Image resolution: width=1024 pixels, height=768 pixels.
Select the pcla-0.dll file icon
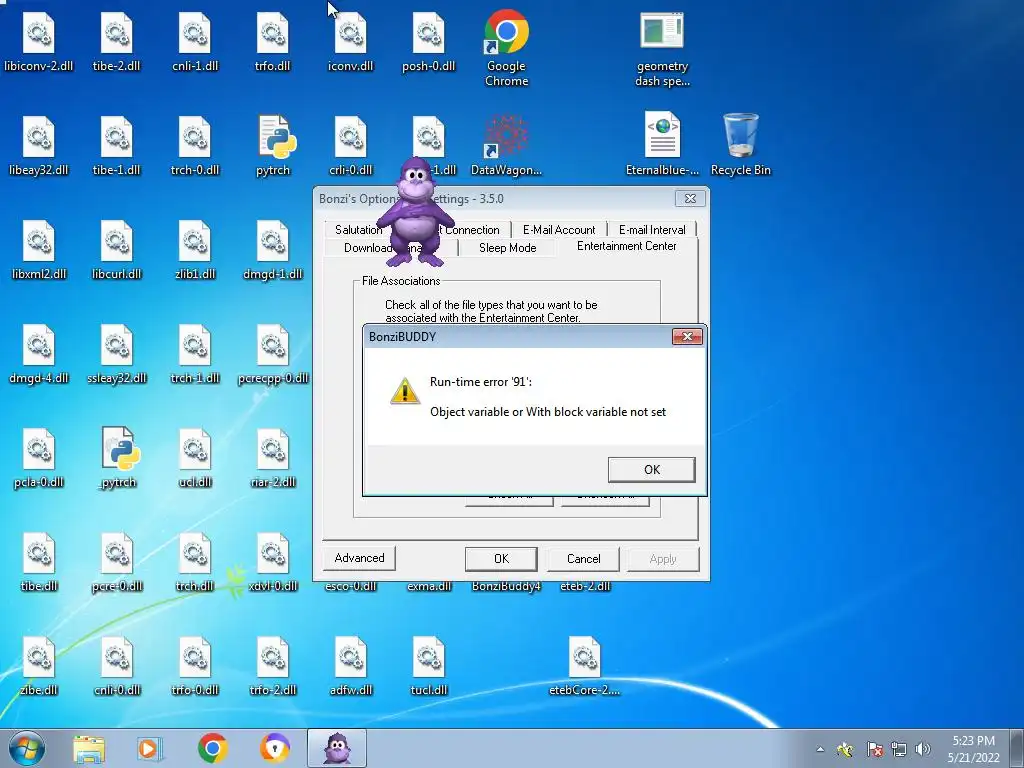pos(39,456)
